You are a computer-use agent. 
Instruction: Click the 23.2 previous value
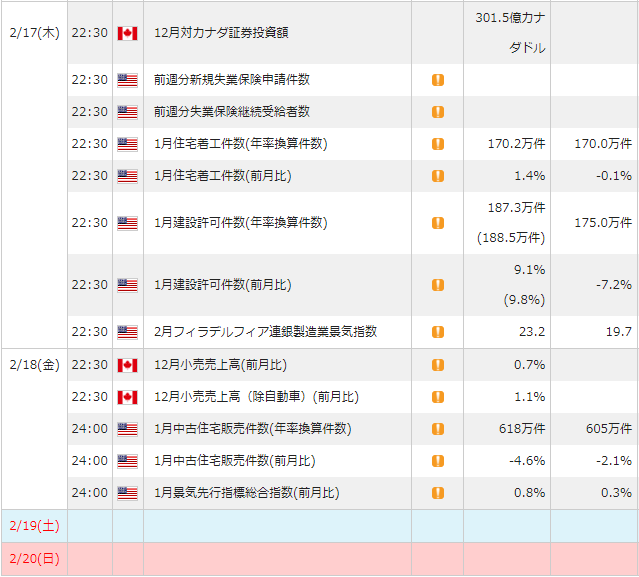(532, 332)
